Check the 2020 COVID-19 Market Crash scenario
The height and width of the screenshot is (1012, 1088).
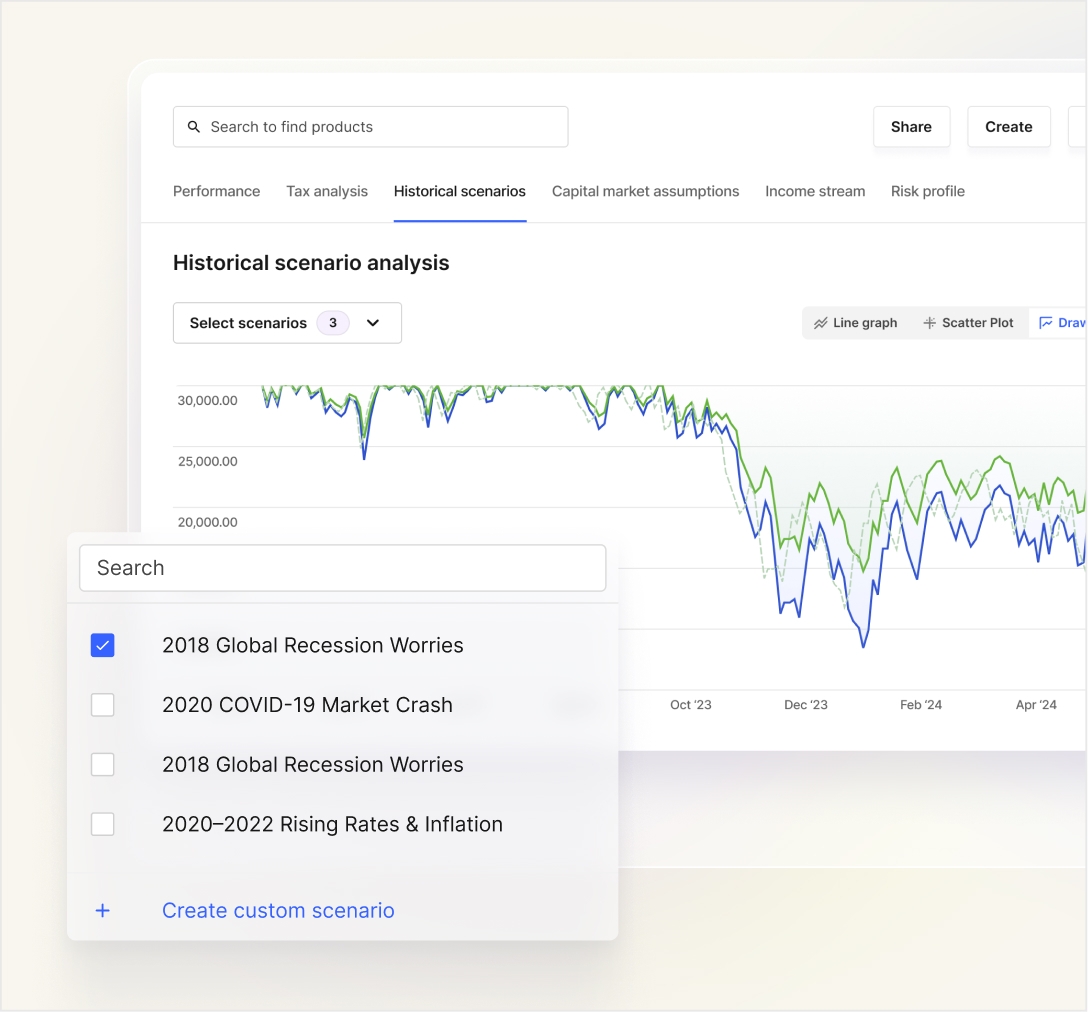(102, 705)
